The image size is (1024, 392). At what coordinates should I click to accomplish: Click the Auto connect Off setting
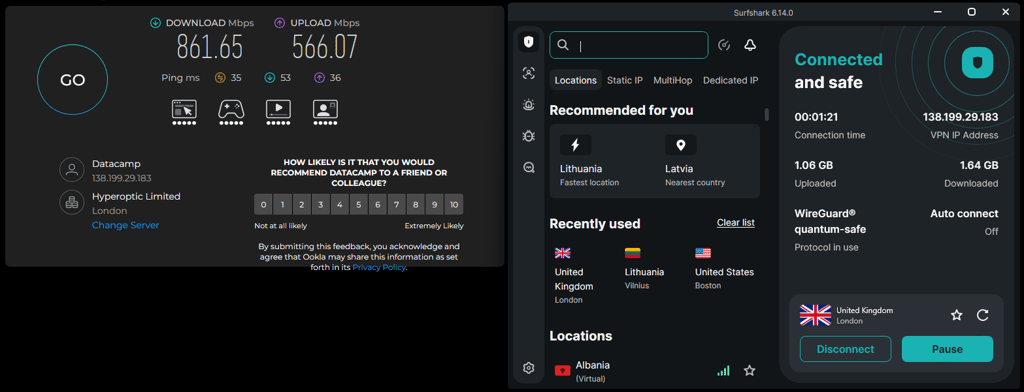click(x=964, y=222)
